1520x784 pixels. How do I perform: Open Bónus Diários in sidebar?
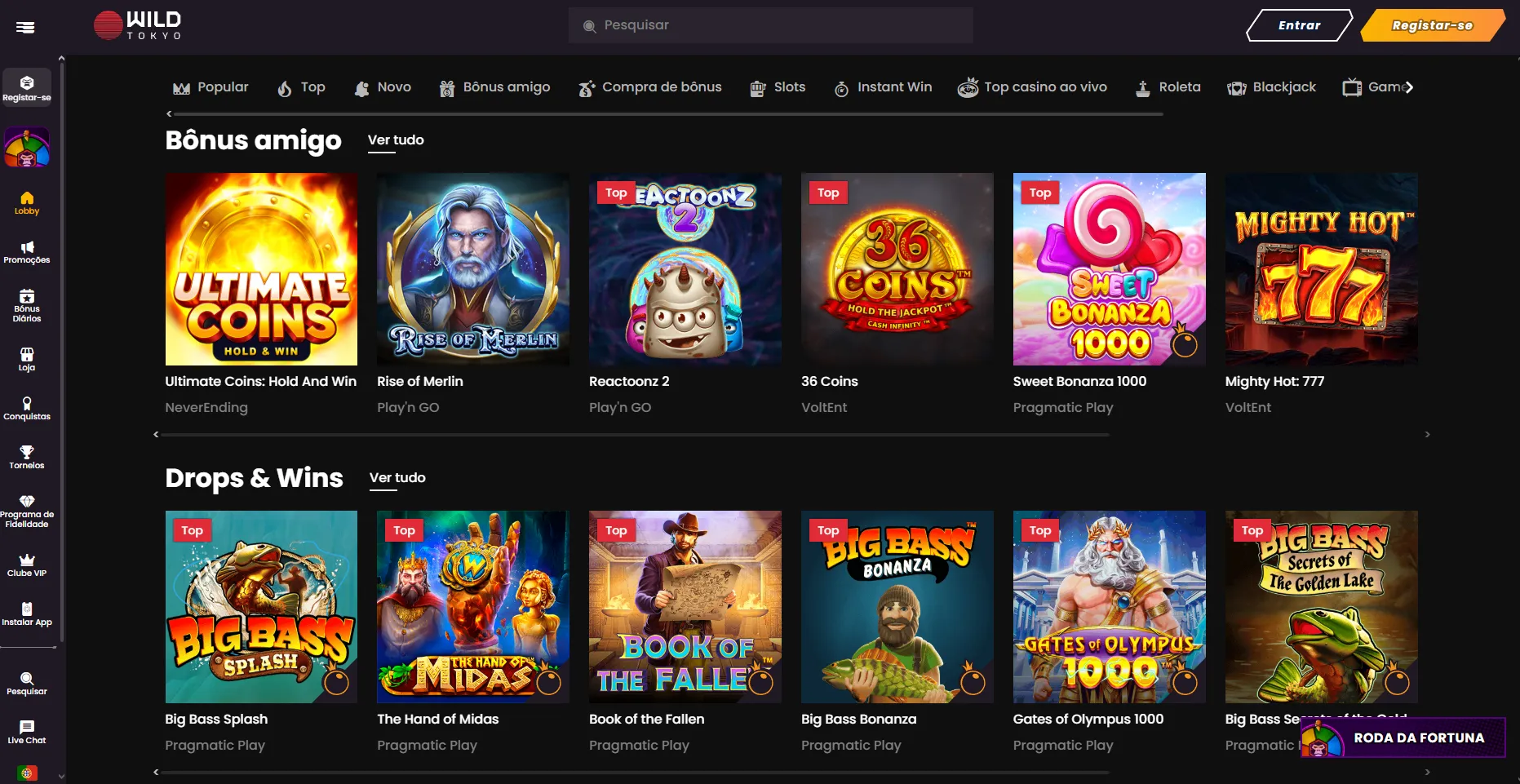(27, 306)
